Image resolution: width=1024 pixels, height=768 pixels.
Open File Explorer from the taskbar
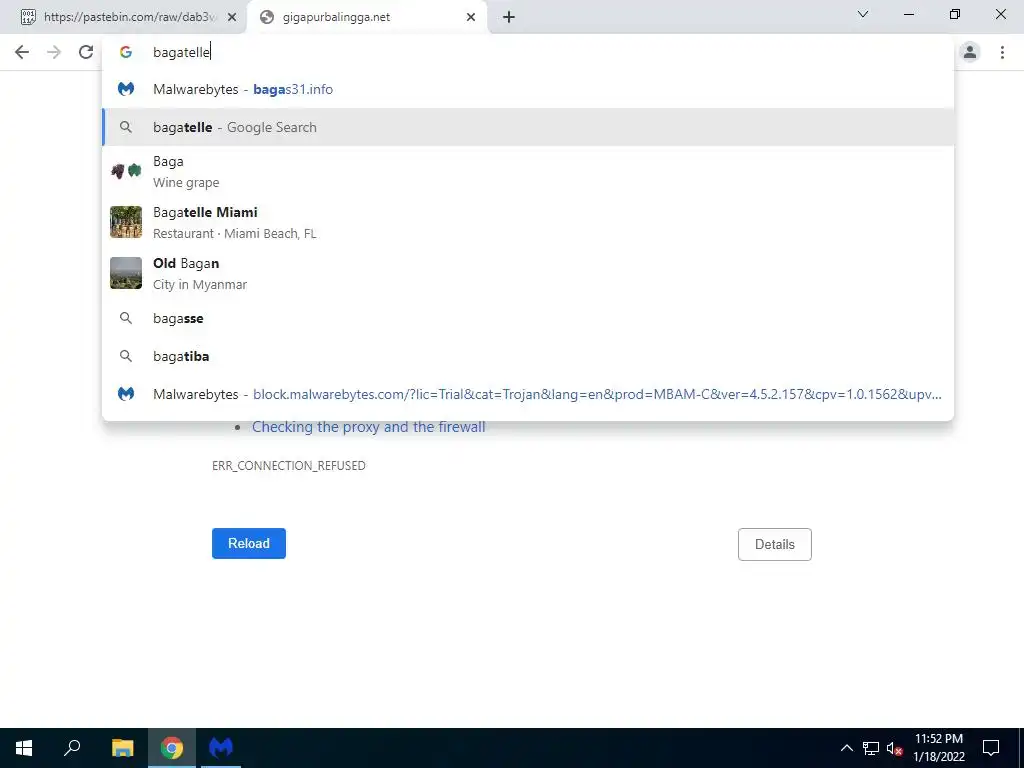point(122,748)
